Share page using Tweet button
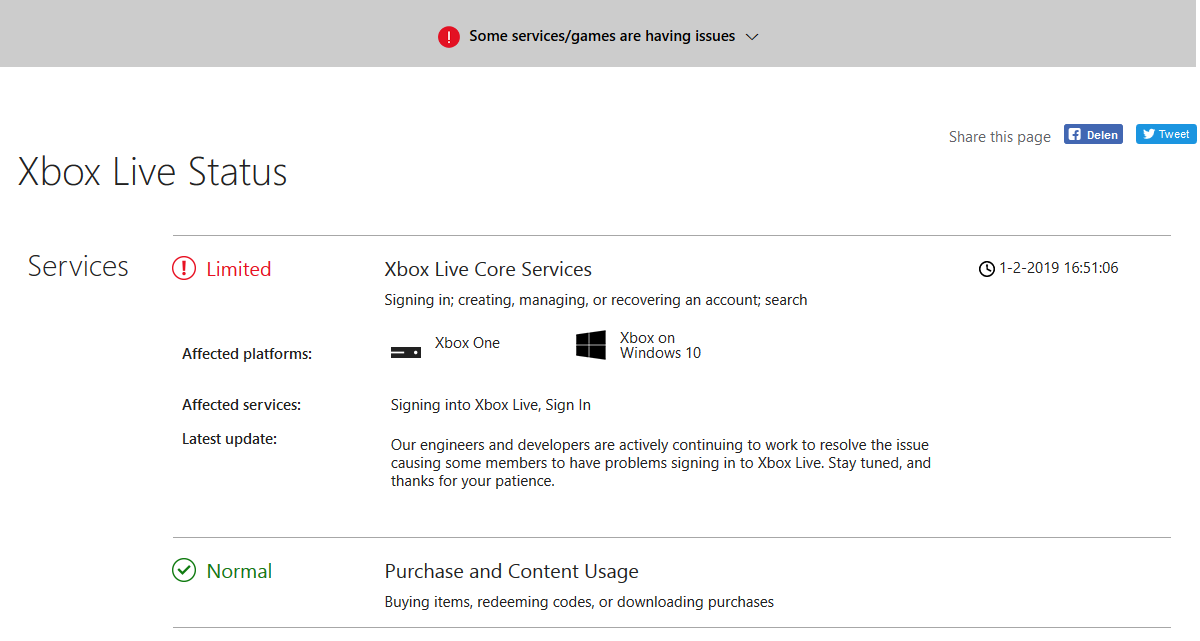 click(1166, 134)
